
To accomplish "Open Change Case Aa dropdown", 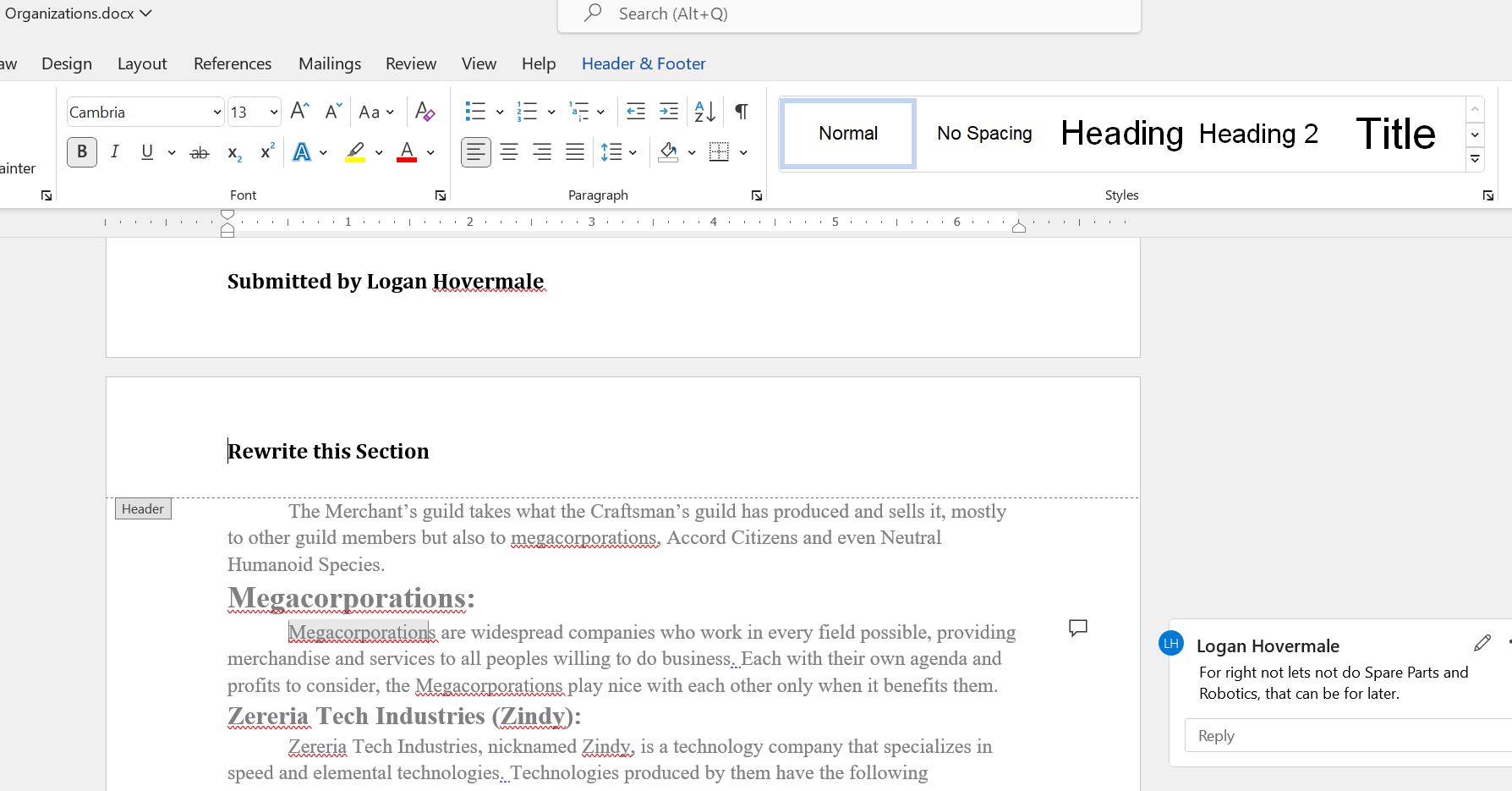I will (376, 112).
